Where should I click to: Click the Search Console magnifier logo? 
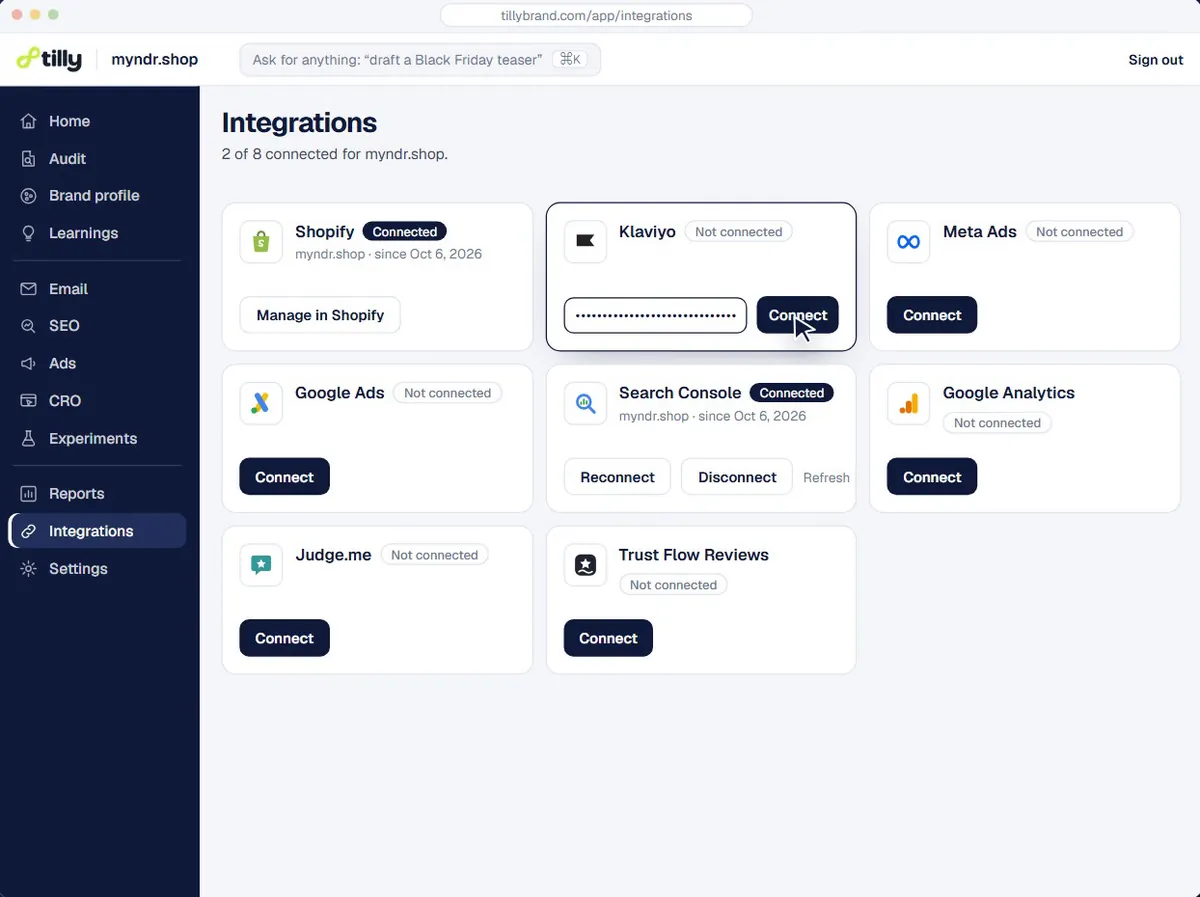coord(585,403)
